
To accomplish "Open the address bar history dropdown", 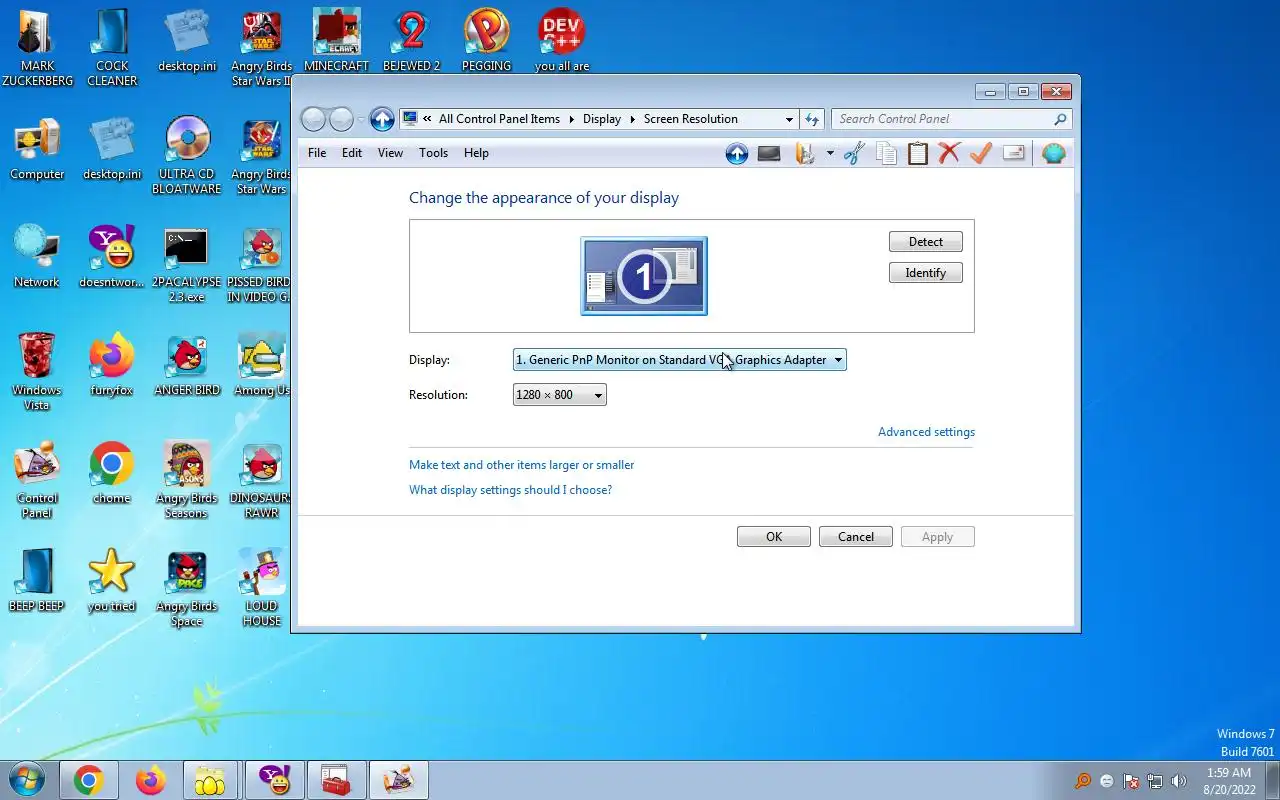I will click(x=789, y=119).
